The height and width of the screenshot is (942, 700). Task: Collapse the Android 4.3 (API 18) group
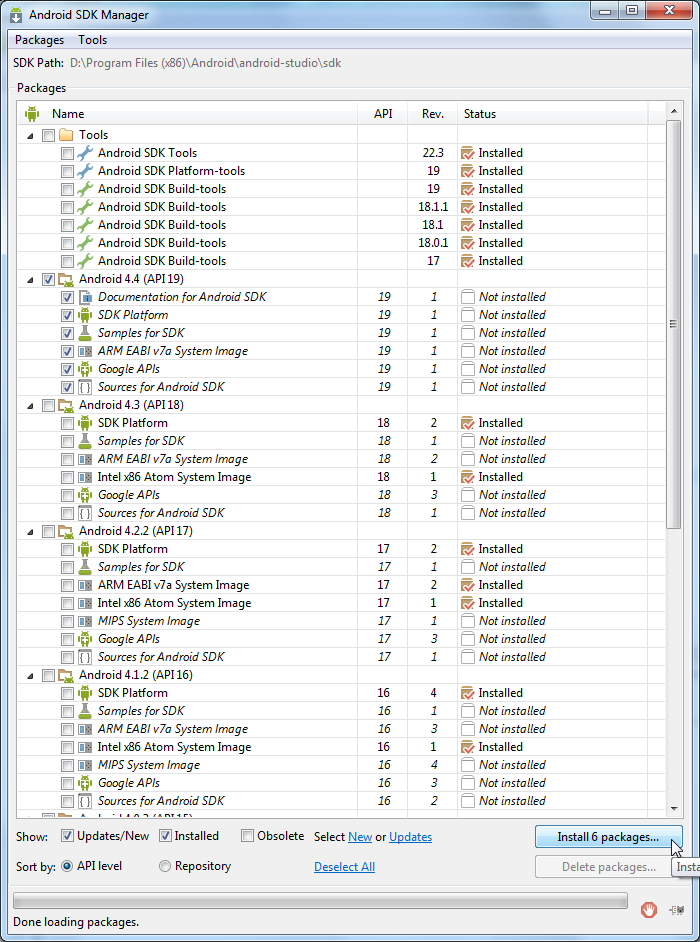point(30,406)
